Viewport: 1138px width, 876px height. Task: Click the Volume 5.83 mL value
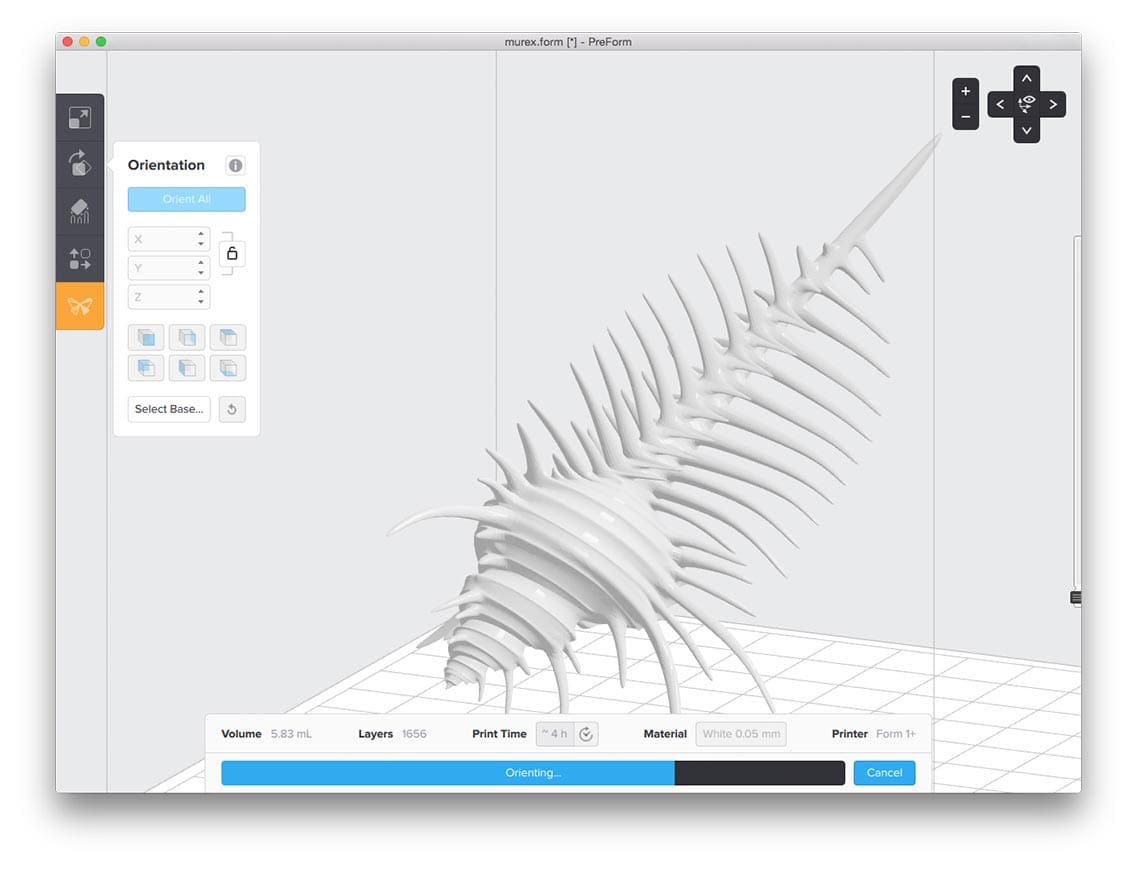coord(291,734)
